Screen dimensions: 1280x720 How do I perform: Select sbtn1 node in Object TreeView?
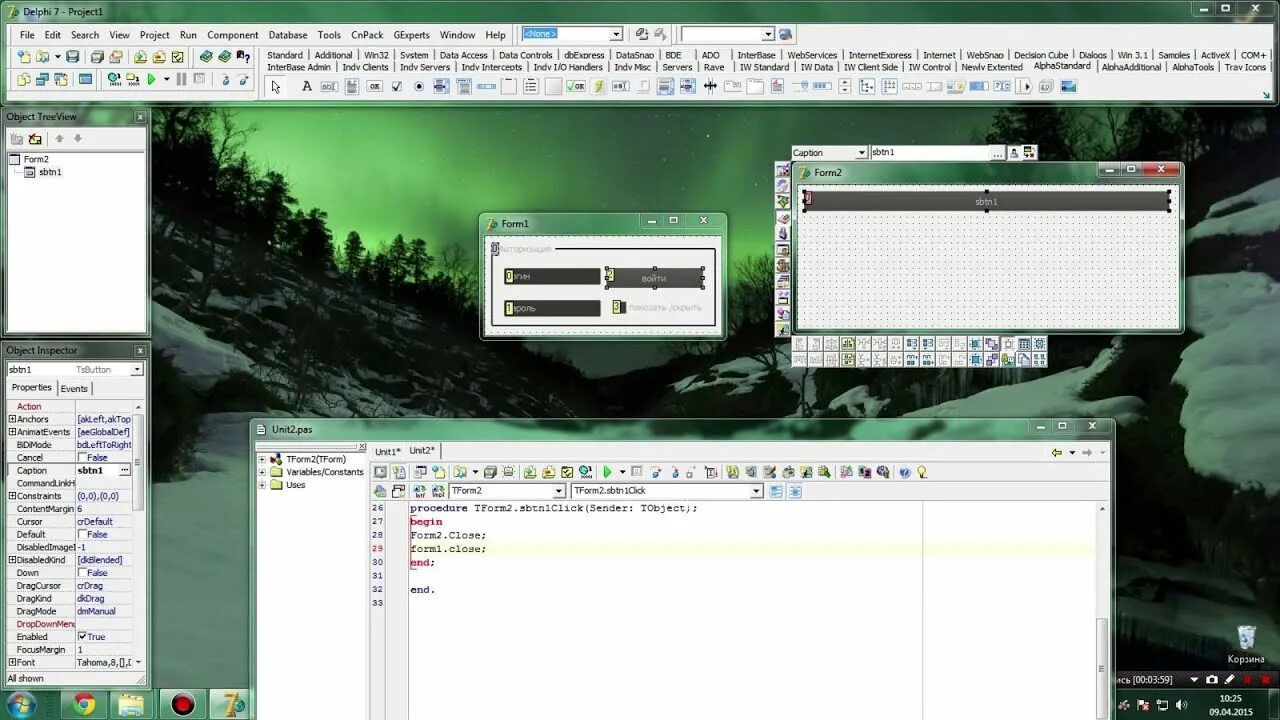pos(49,172)
